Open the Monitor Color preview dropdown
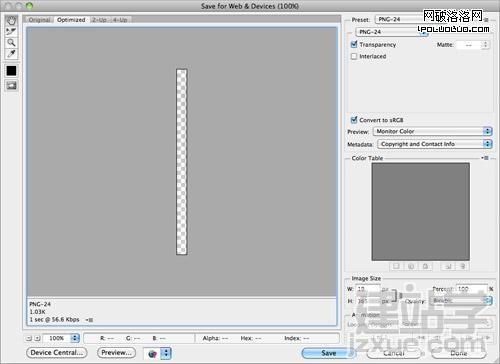The height and width of the screenshot is (364, 500). 433,131
